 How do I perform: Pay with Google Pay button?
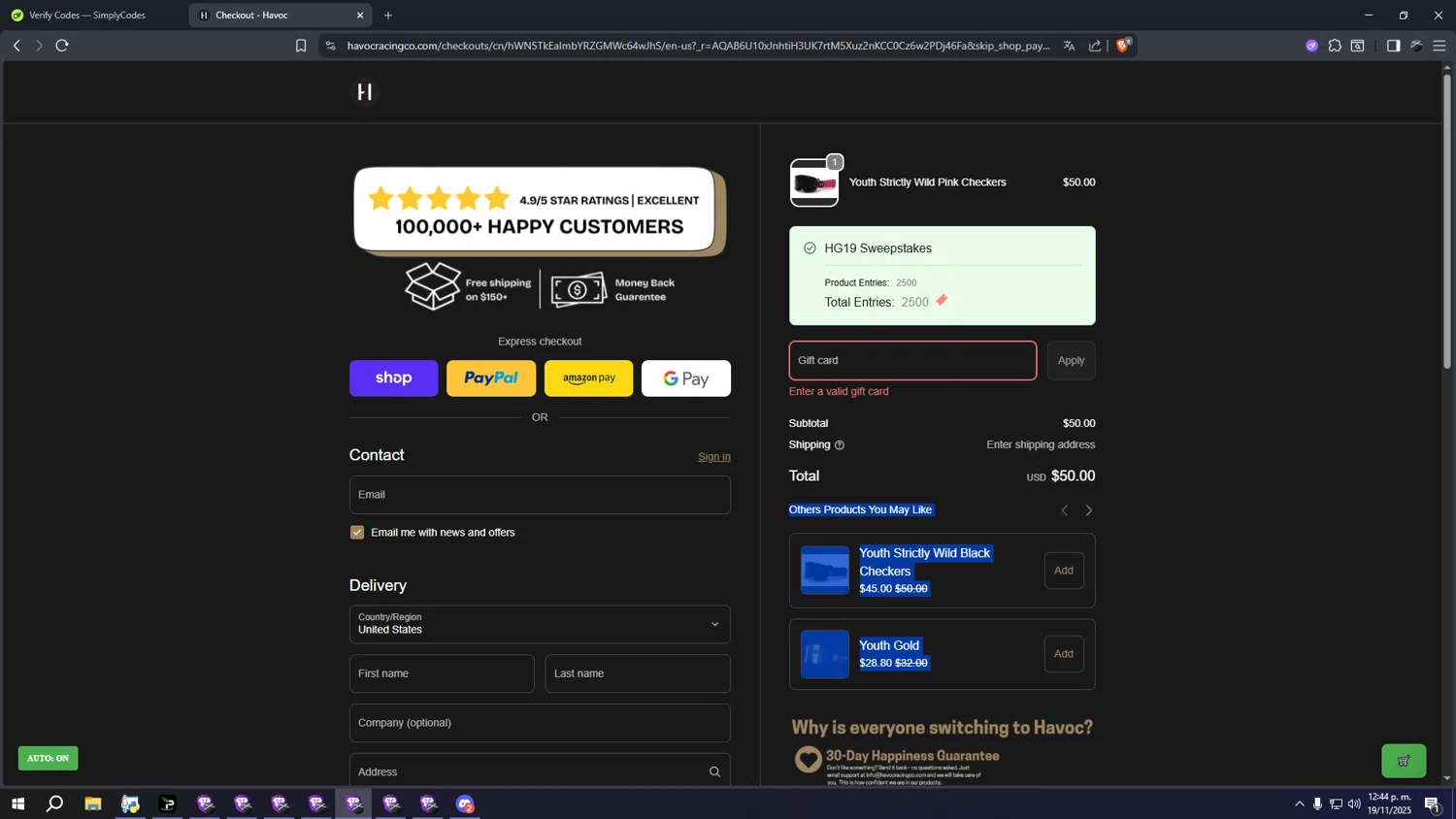pyautogui.click(x=686, y=378)
